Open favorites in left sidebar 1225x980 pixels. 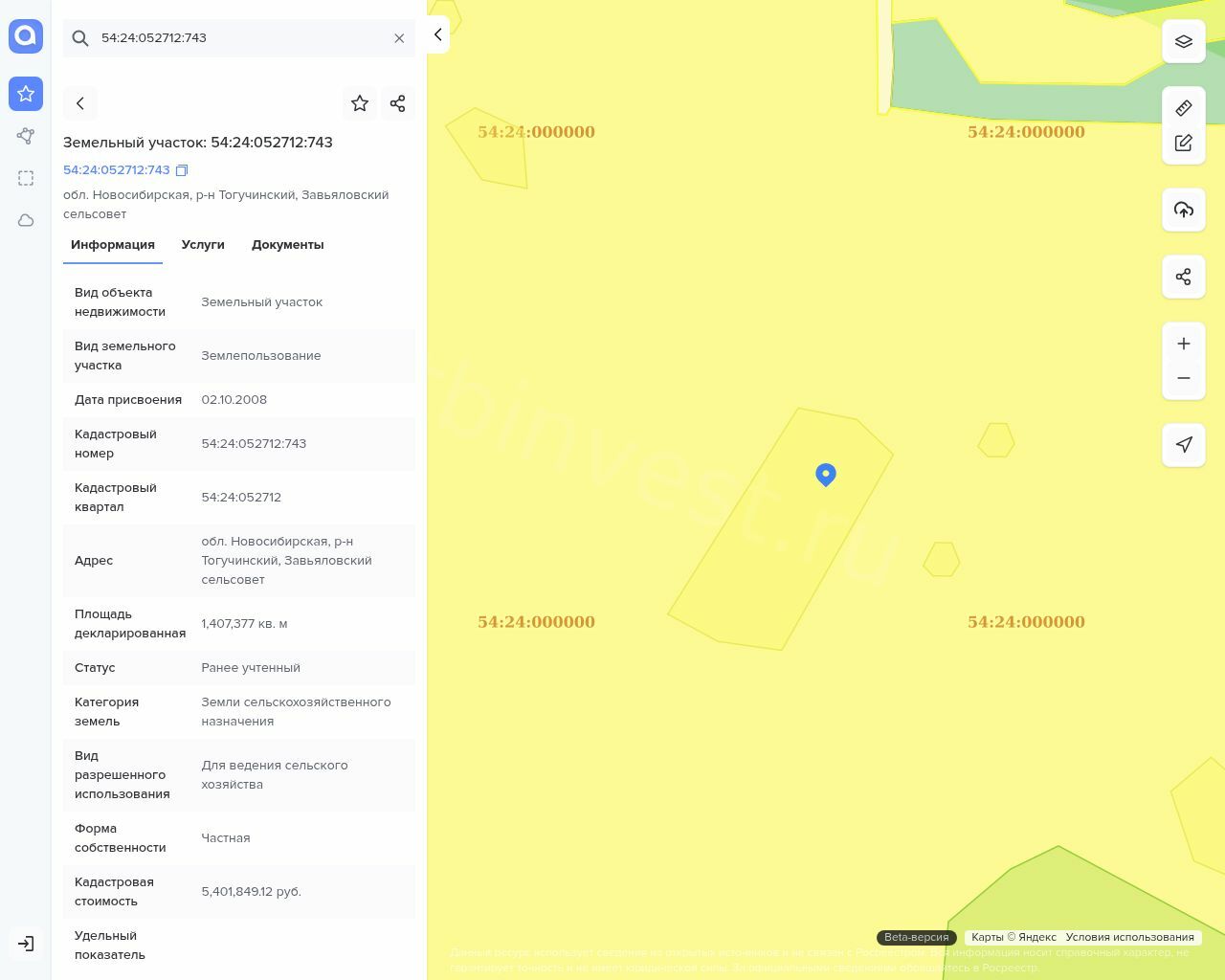[x=26, y=94]
